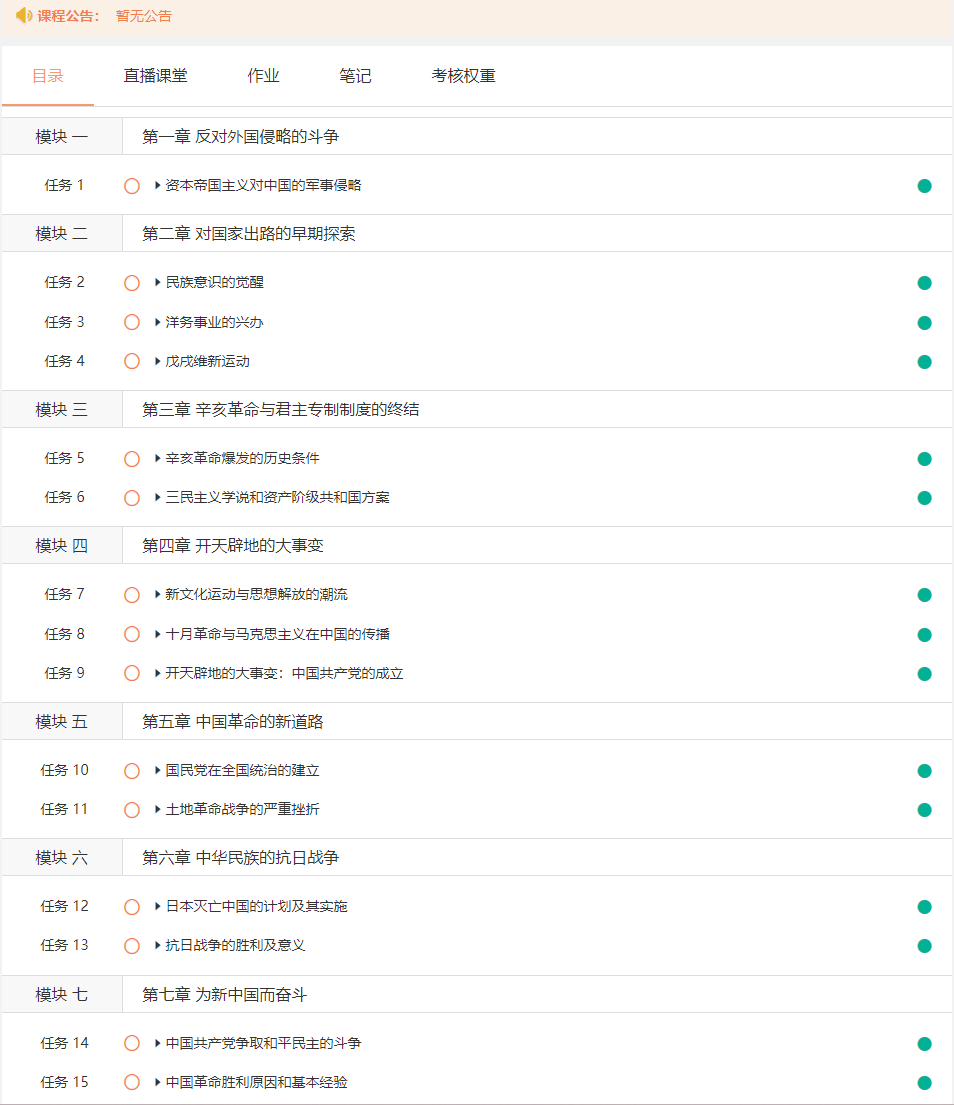Open the 暂无公告 announcement link
Screen dimensions: 954x1105
click(x=143, y=16)
